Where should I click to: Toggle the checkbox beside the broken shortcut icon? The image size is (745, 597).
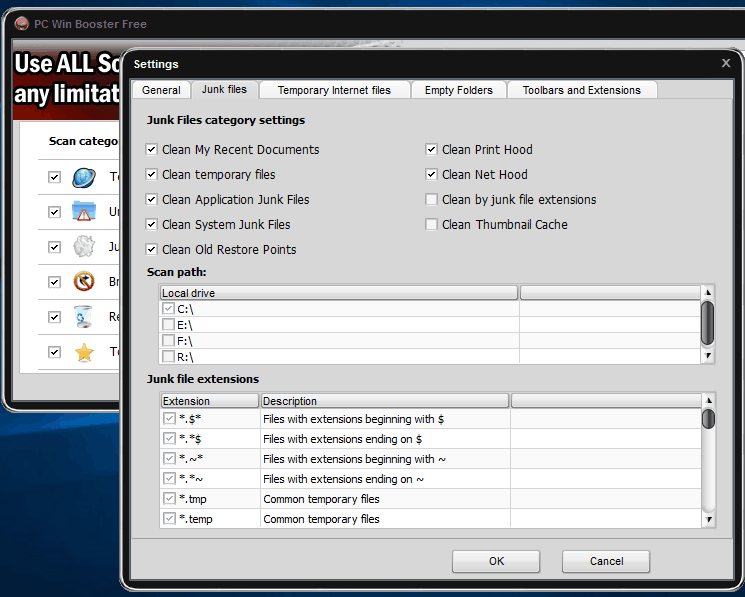[x=54, y=282]
